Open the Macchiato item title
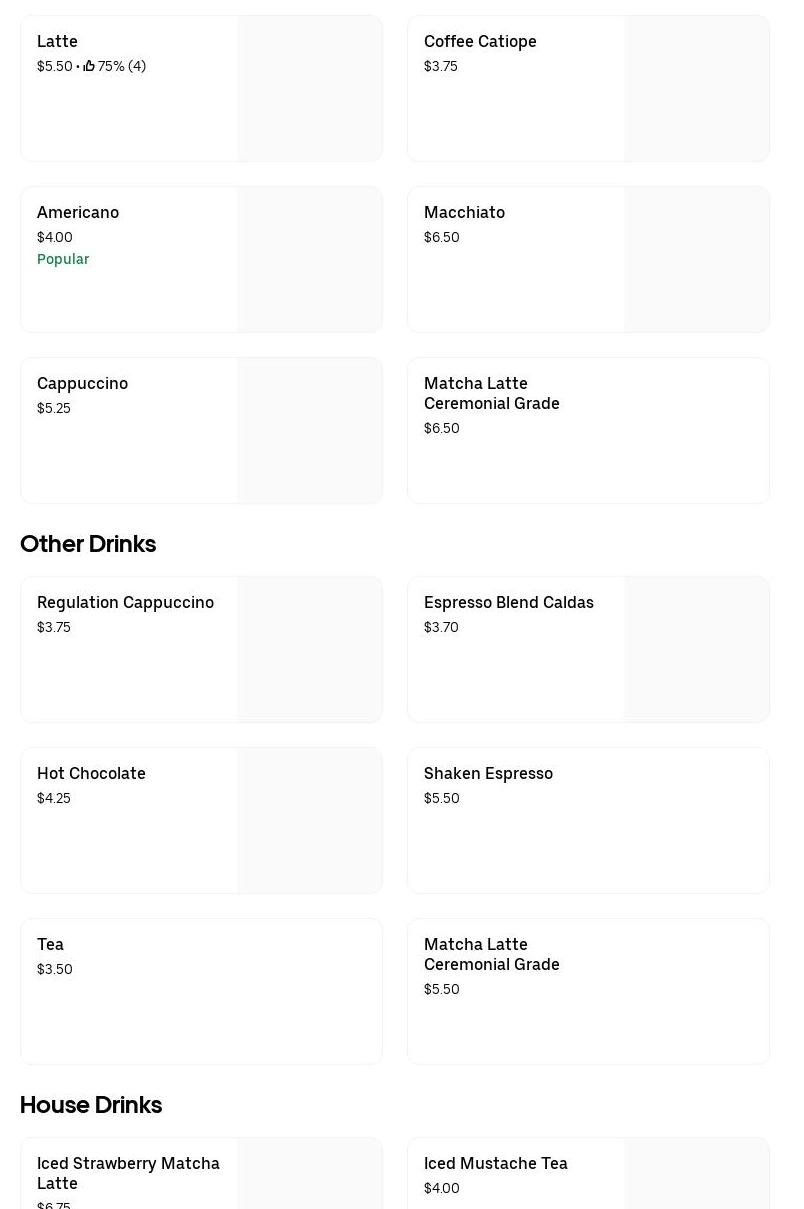Viewport: 804px width, 1209px height. 464,212
